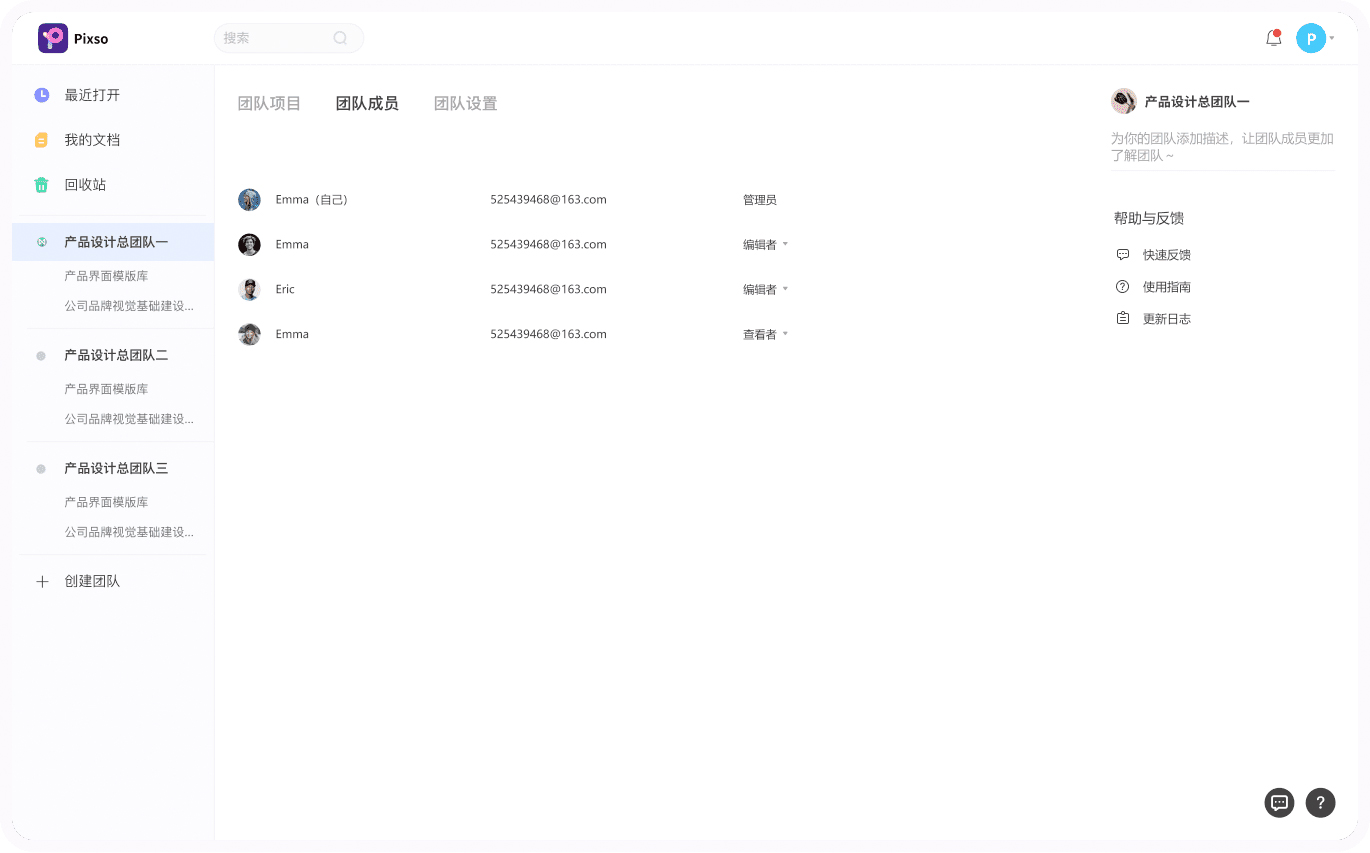Click the plus icon to create team
Screen dimensions: 1370x853
pos(42,581)
